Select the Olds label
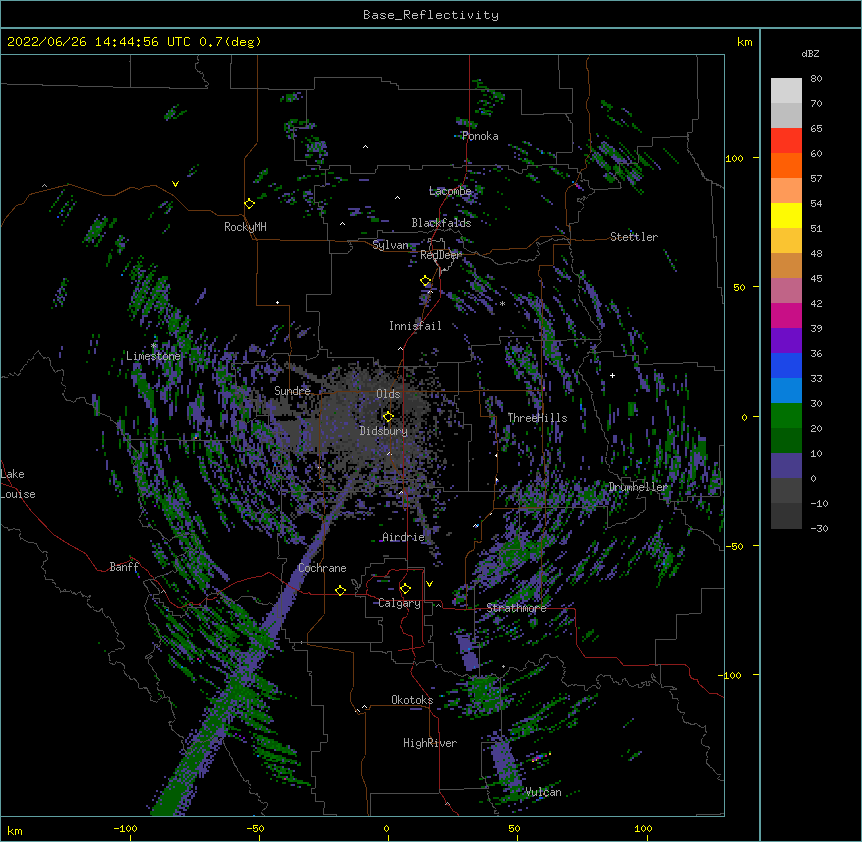The height and width of the screenshot is (842, 862). pos(388,394)
